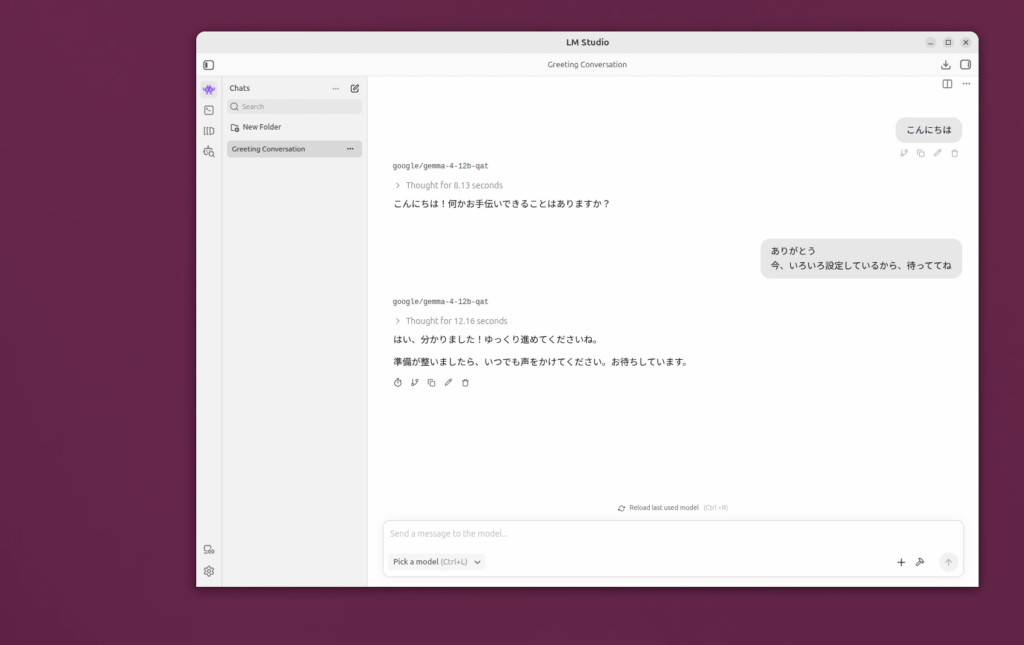Click the はい、分かりました response line
The image size is (1024, 645).
coord(496,339)
